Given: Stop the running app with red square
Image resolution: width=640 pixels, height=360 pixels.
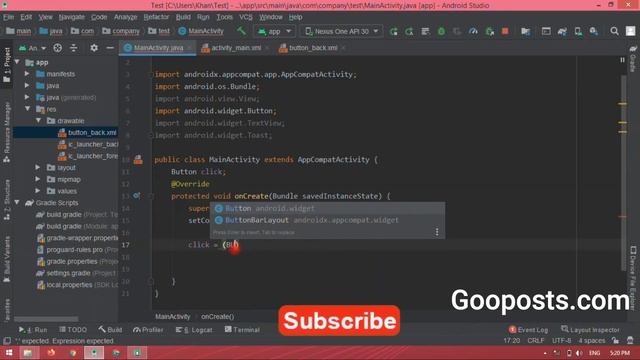Looking at the screenshot, I should pos(505,31).
